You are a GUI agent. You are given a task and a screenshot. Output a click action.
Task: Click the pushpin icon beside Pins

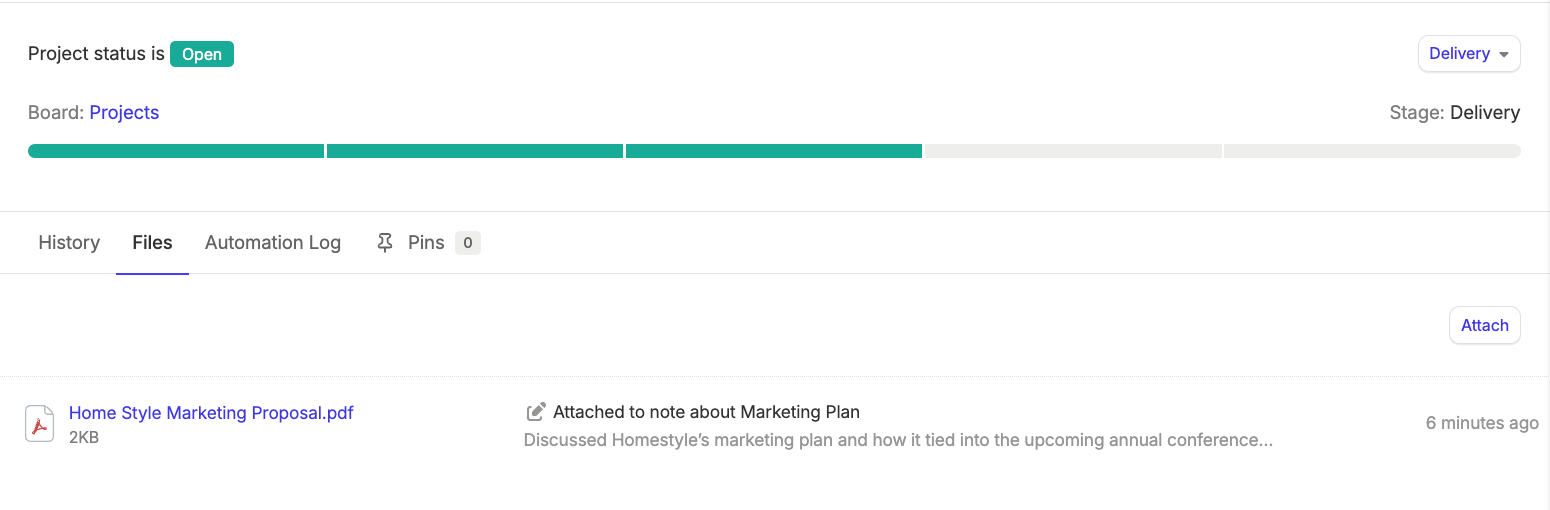point(385,243)
